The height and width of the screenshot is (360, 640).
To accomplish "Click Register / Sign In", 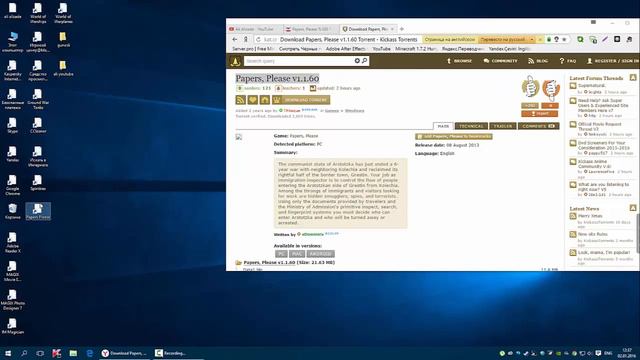I will tap(613, 61).
